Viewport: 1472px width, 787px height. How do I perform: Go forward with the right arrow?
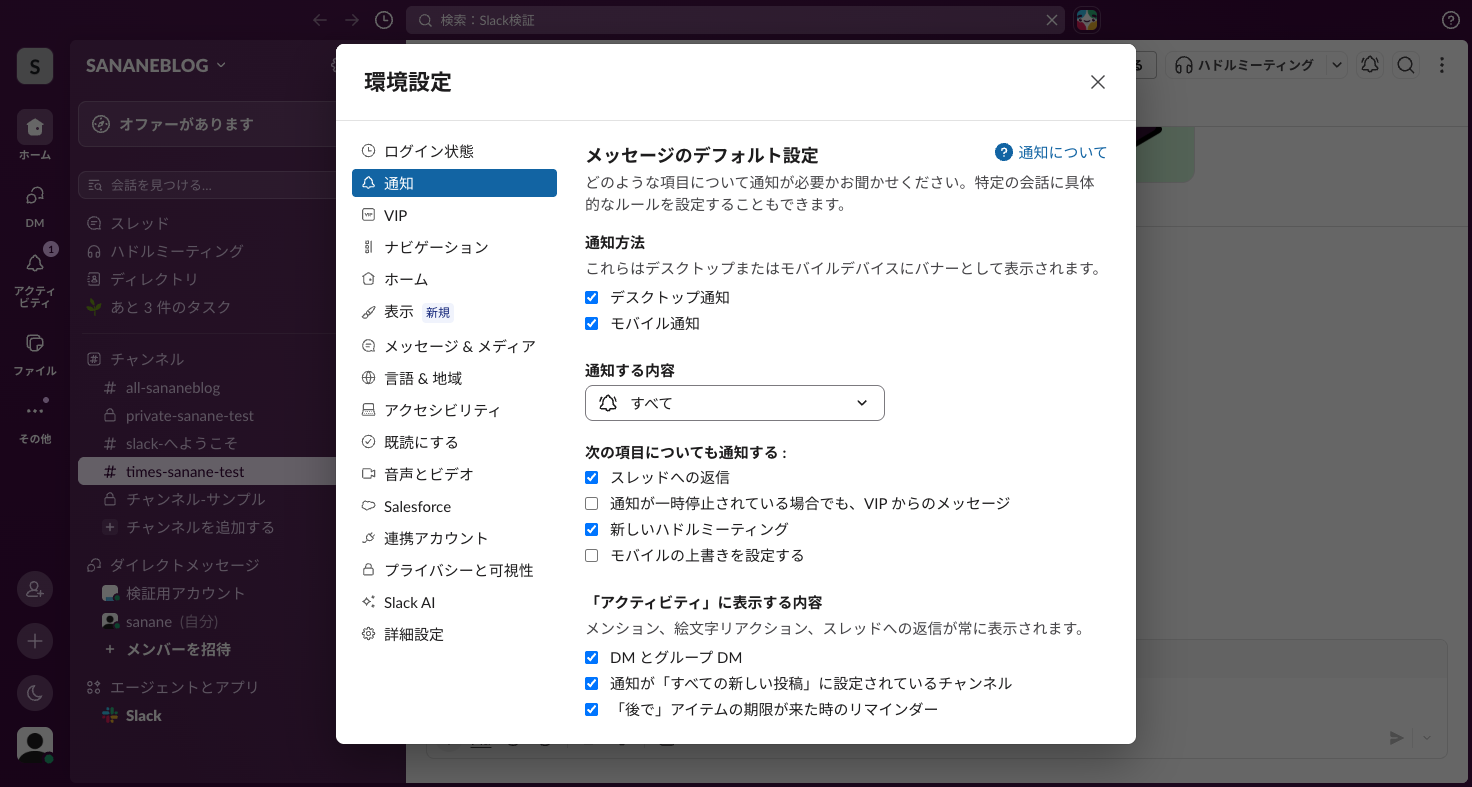[x=352, y=20]
